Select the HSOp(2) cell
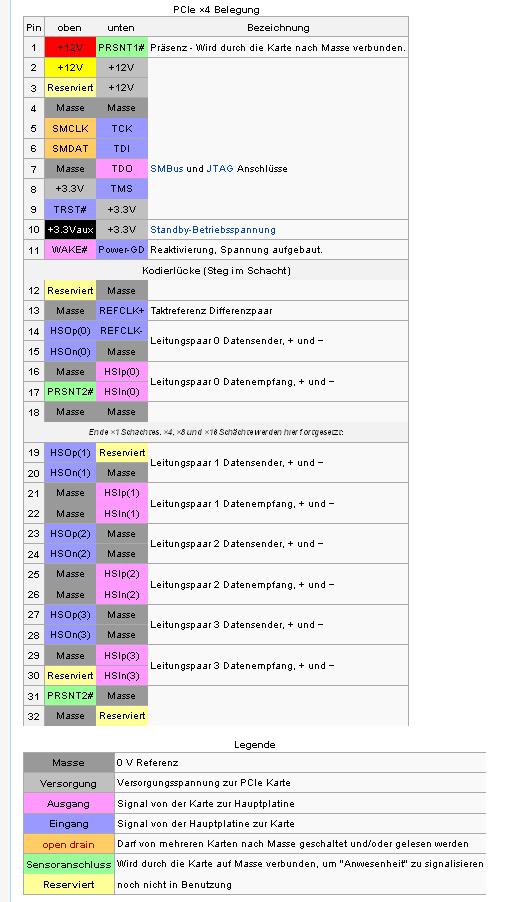 (x=70, y=534)
